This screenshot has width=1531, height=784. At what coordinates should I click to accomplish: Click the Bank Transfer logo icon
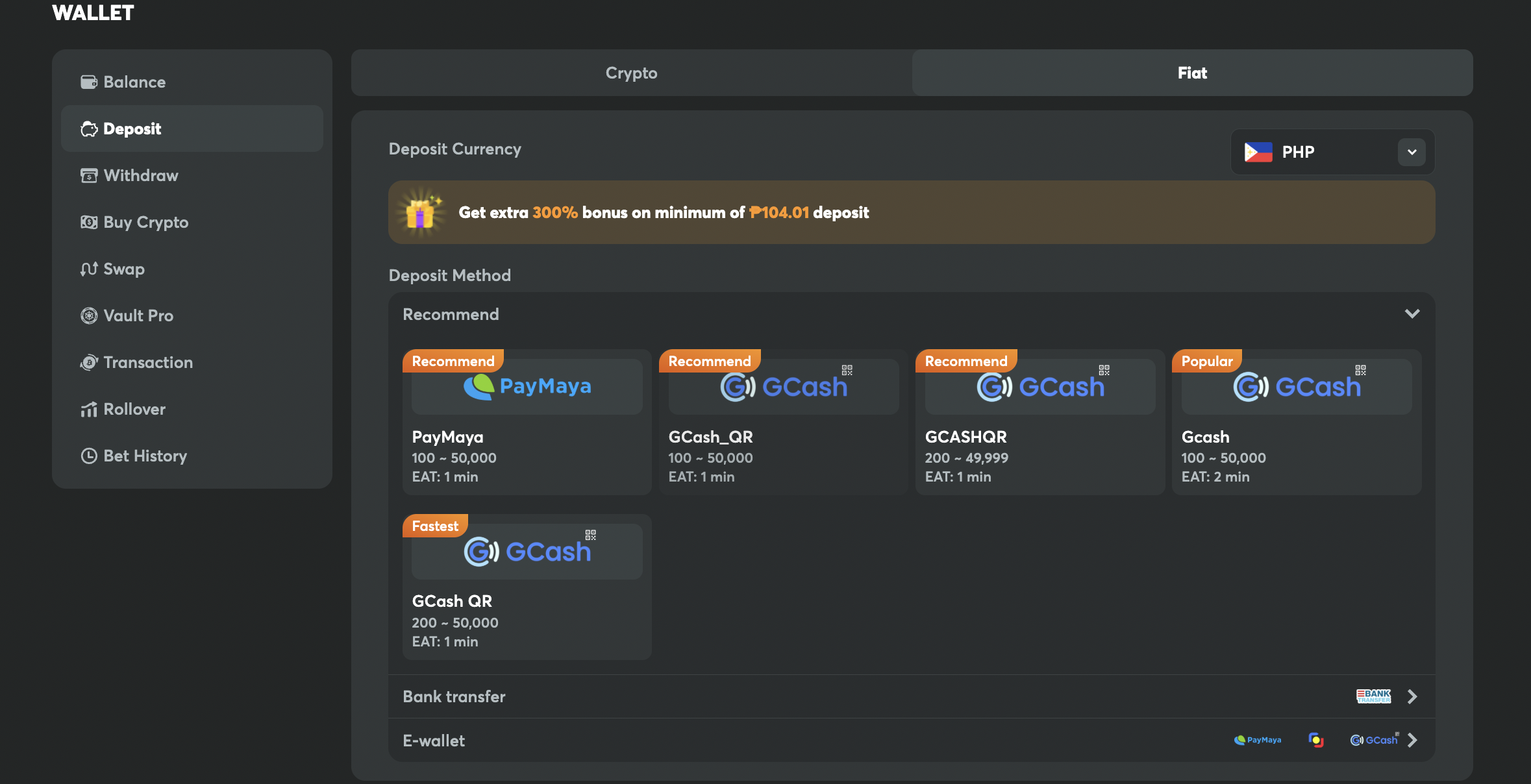click(1374, 696)
